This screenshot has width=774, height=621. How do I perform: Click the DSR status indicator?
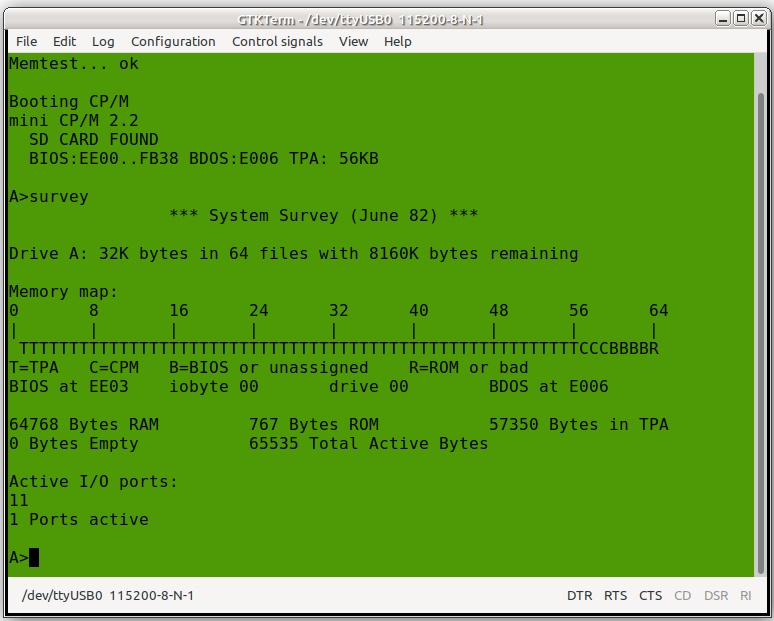tap(716, 595)
